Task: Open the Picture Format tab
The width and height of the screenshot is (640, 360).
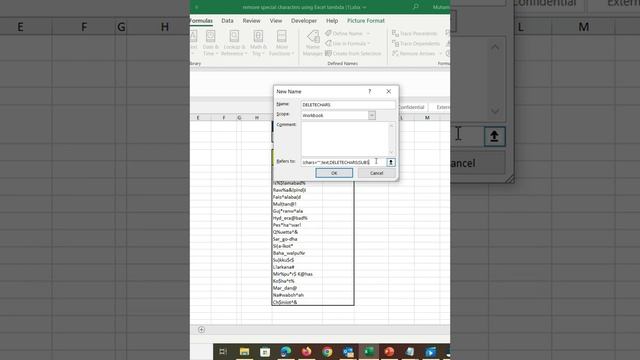Action: (366, 20)
